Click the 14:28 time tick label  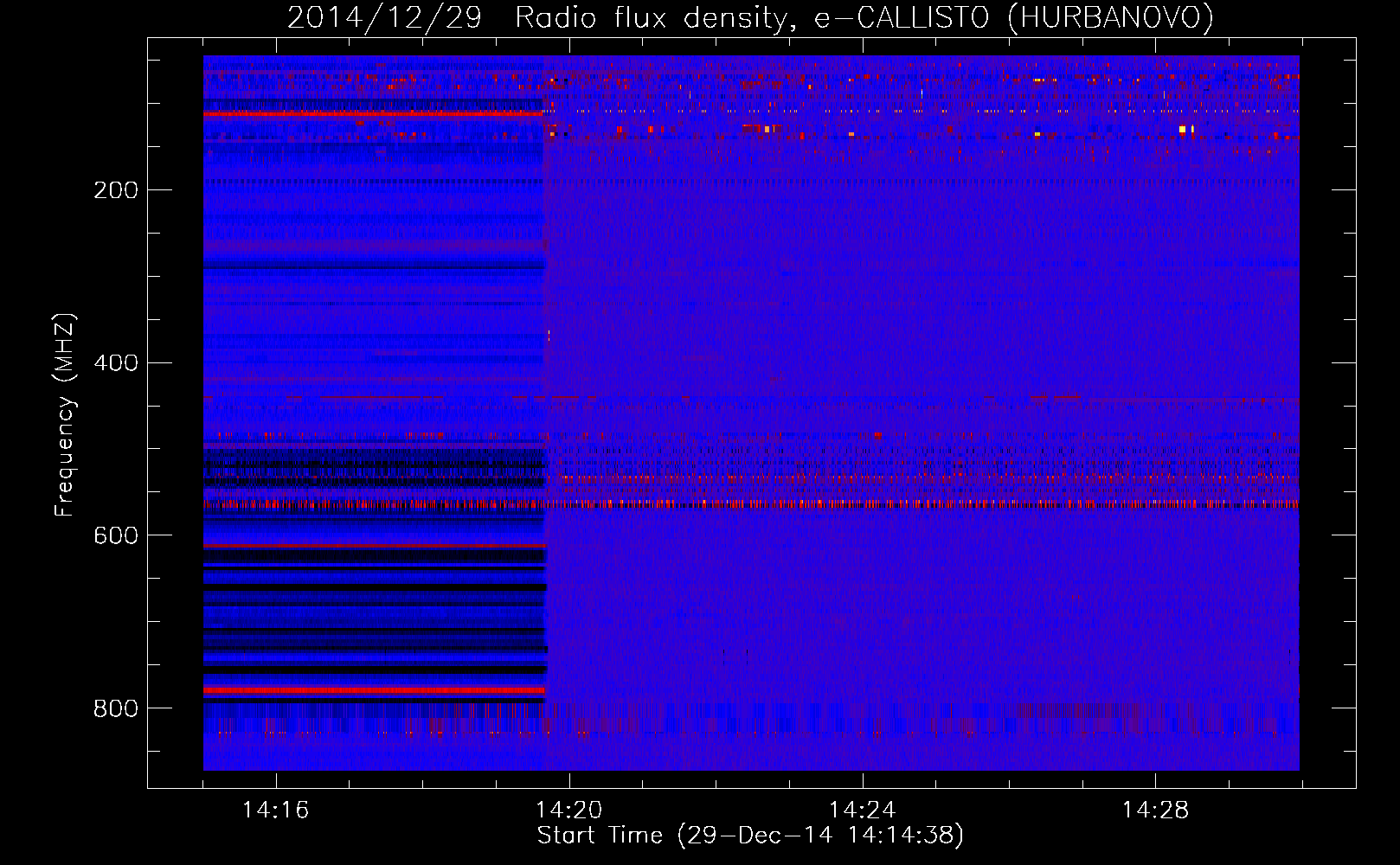point(1156,811)
